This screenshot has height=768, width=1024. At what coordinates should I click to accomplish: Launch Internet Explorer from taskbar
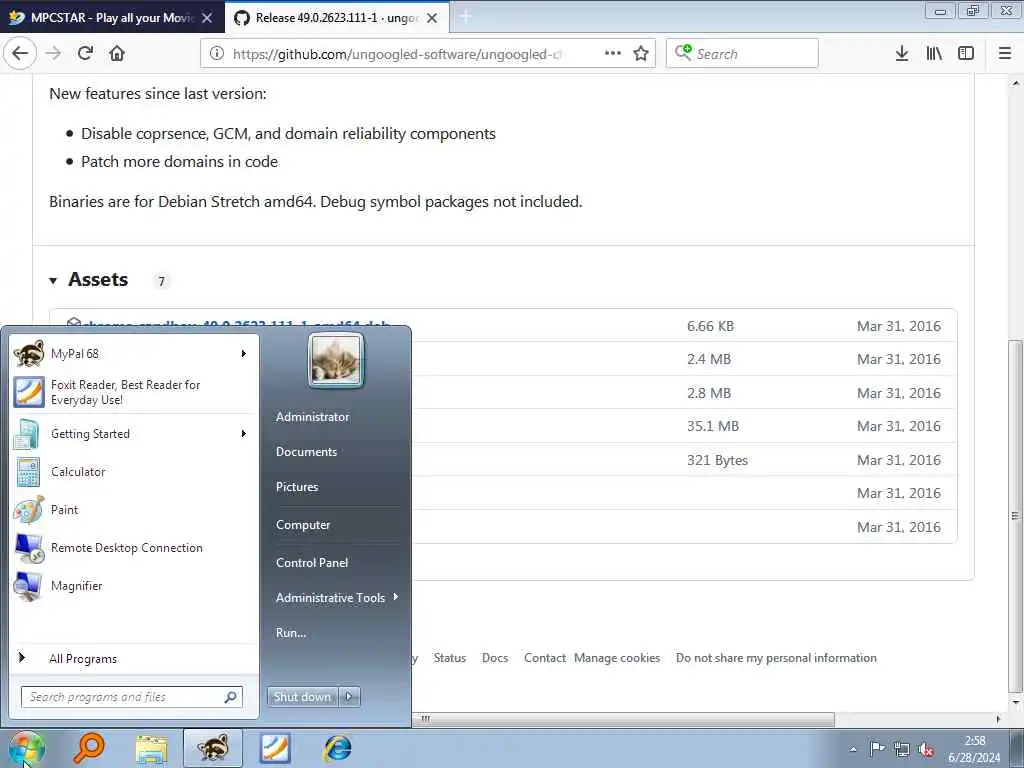338,748
